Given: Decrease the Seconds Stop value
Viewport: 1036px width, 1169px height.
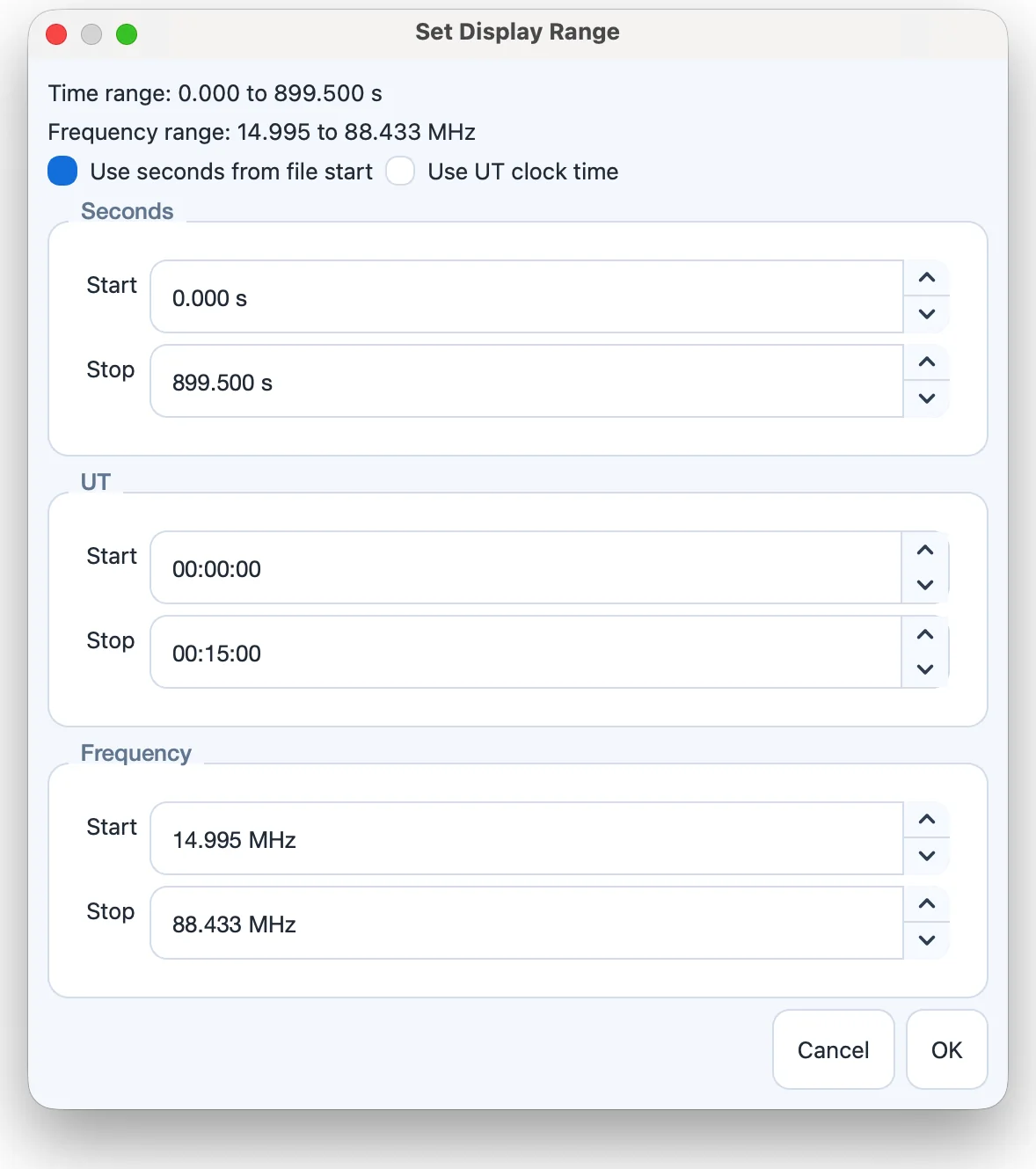Looking at the screenshot, I should pyautogui.click(x=926, y=398).
